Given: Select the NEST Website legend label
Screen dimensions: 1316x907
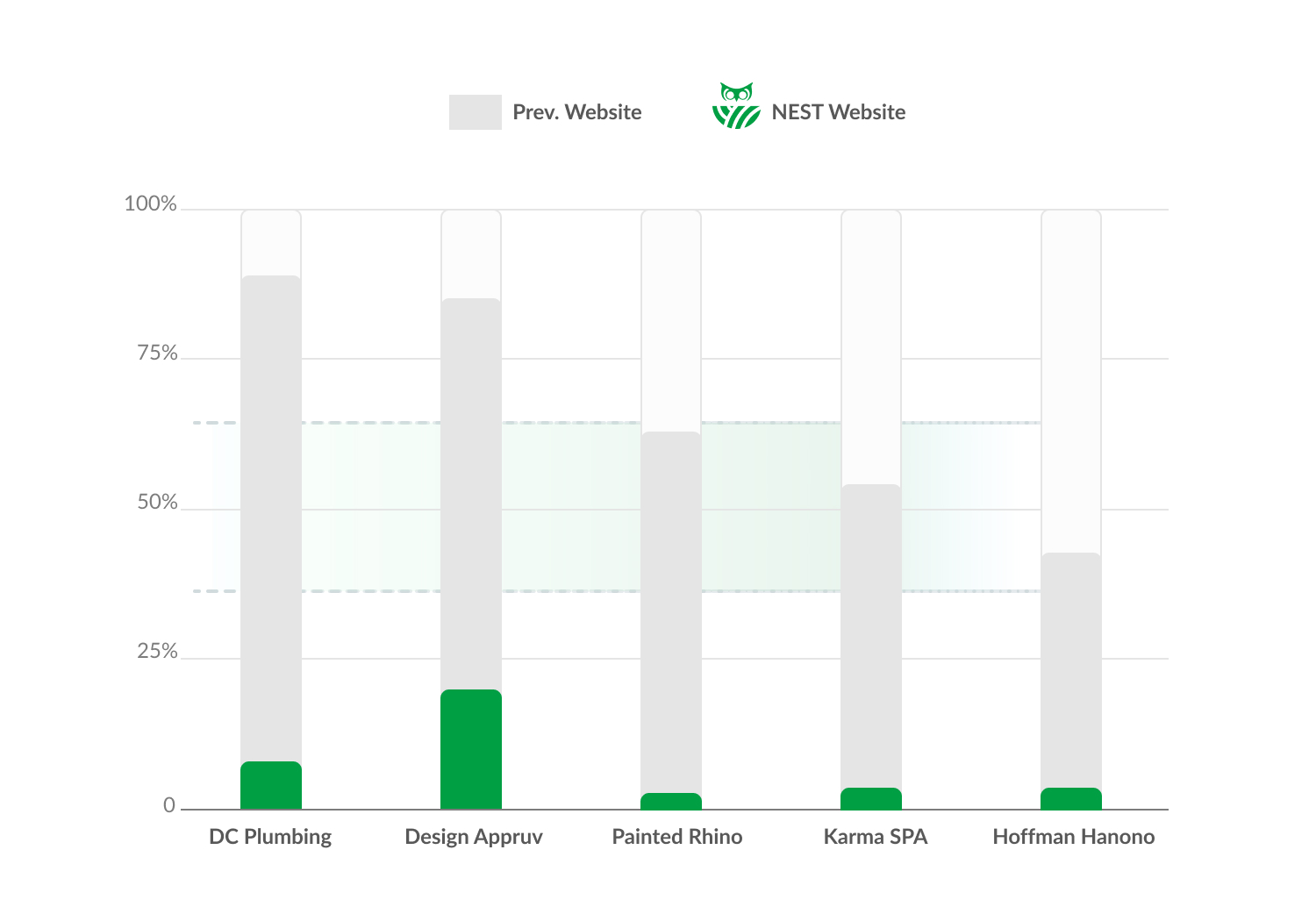Looking at the screenshot, I should pyautogui.click(x=838, y=112).
